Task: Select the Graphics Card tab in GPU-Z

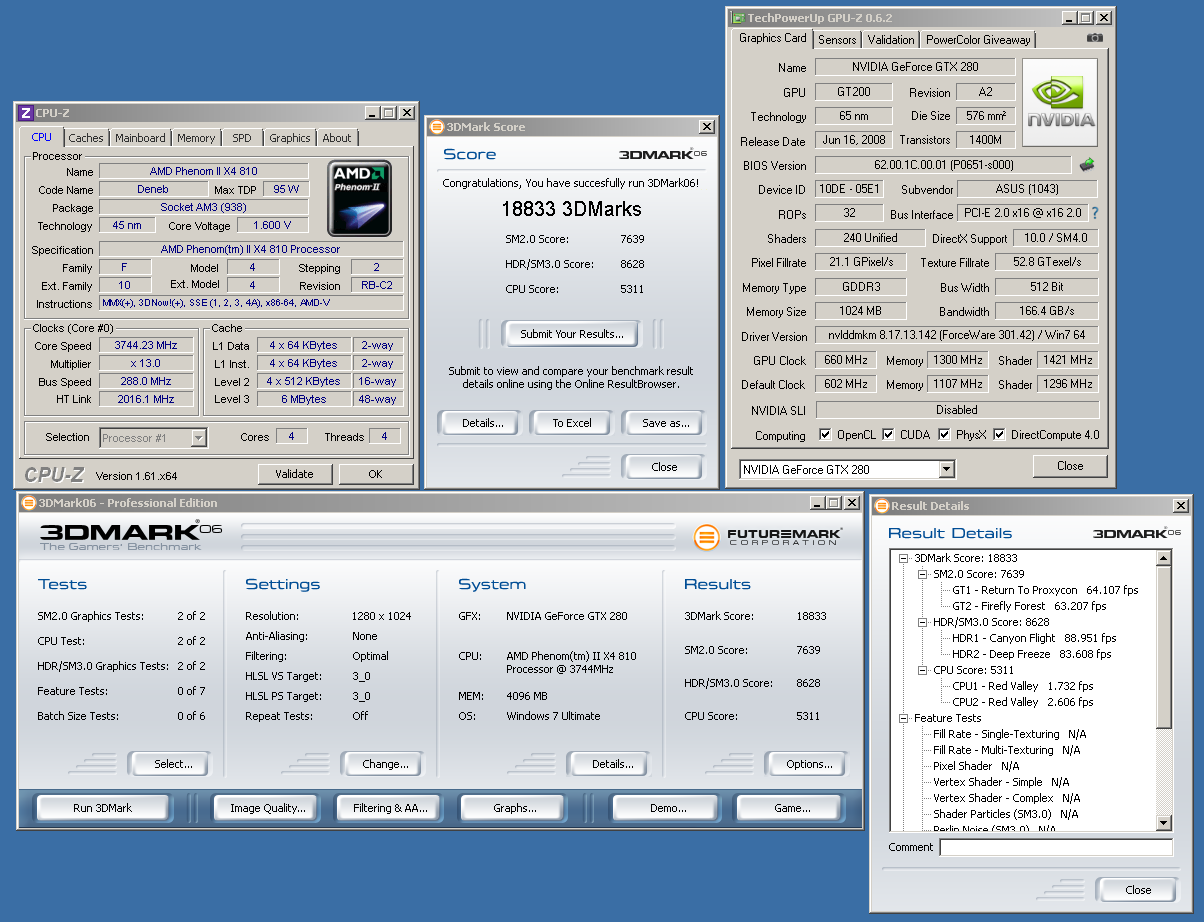Action: click(x=773, y=38)
